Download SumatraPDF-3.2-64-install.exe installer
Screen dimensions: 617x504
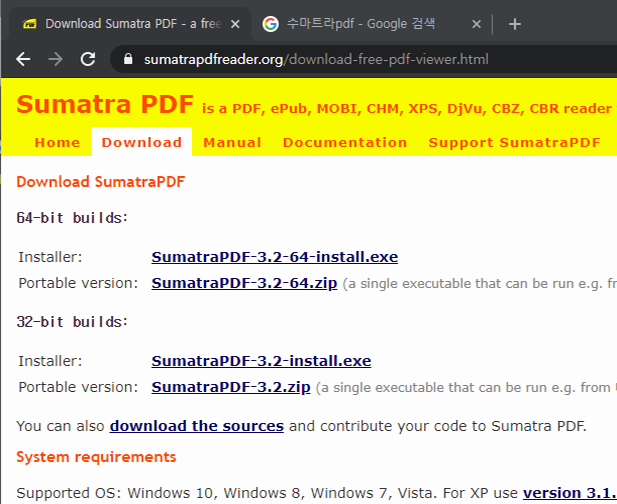click(x=275, y=257)
